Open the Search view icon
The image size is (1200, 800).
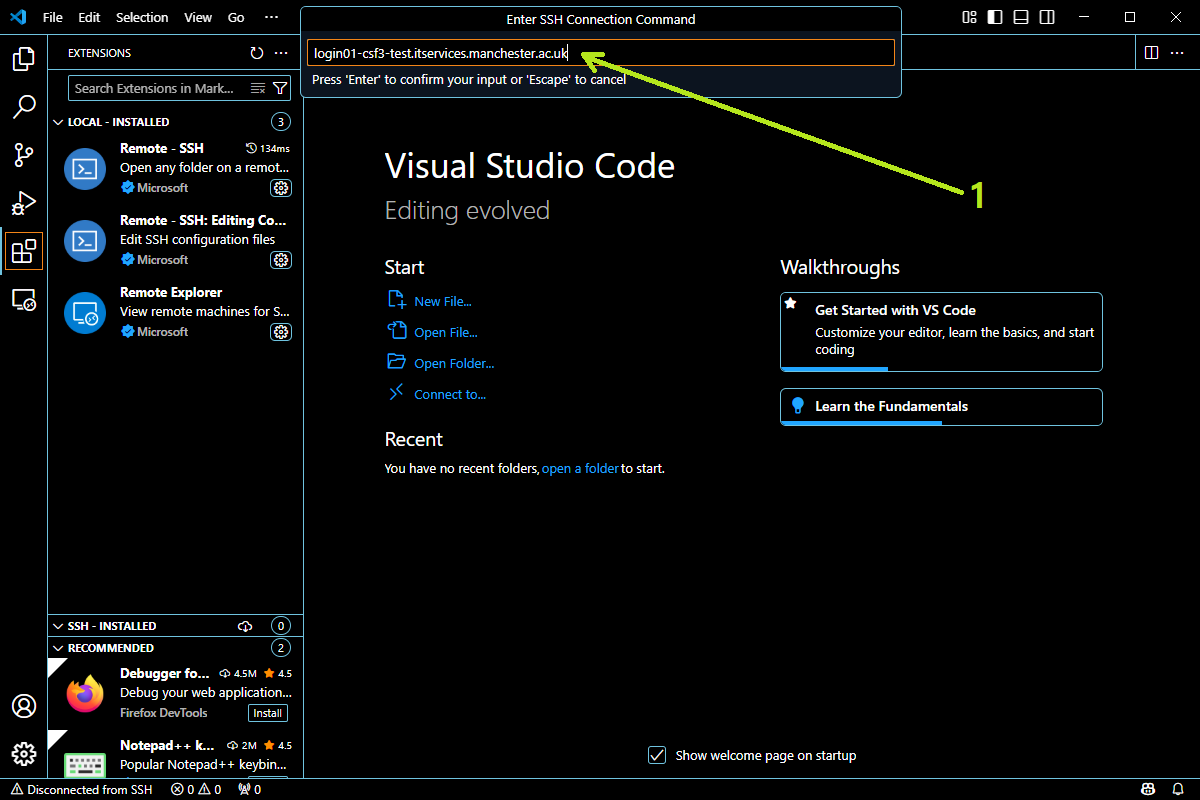(x=24, y=107)
